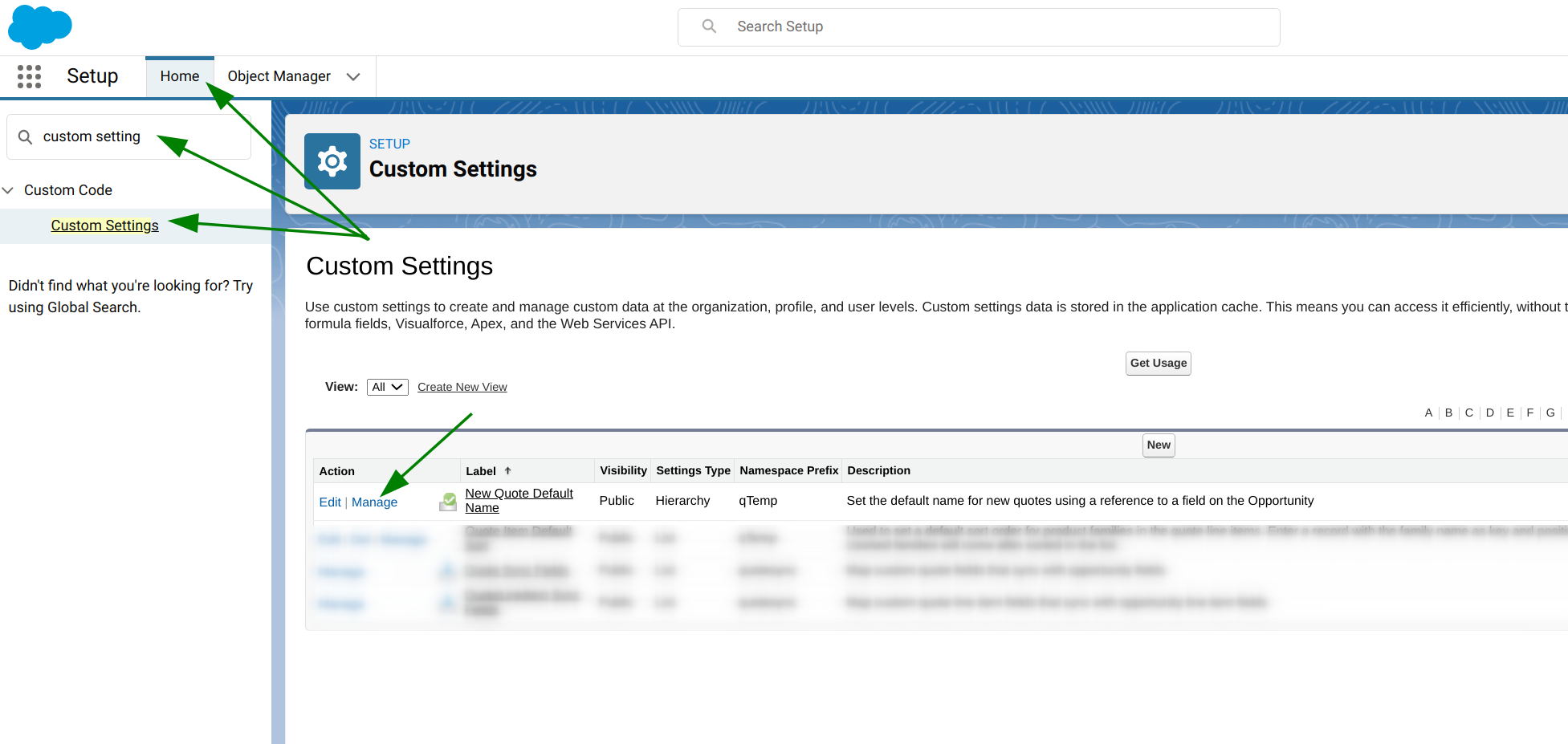The height and width of the screenshot is (744, 1568).
Task: Filter list by letter F
Action: pos(1530,413)
